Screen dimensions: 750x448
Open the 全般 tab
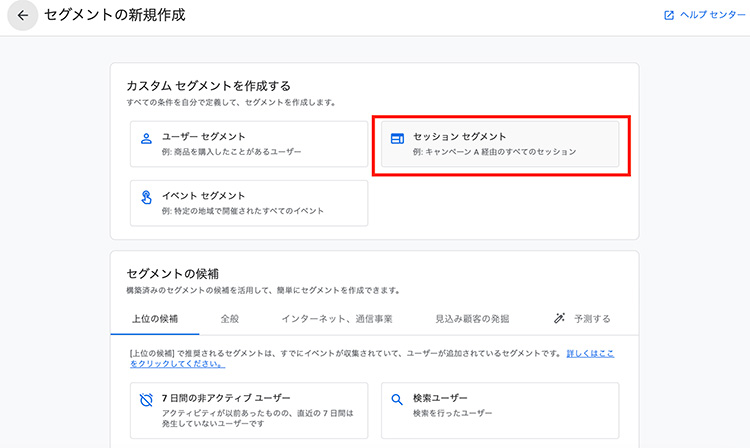[x=230, y=319]
